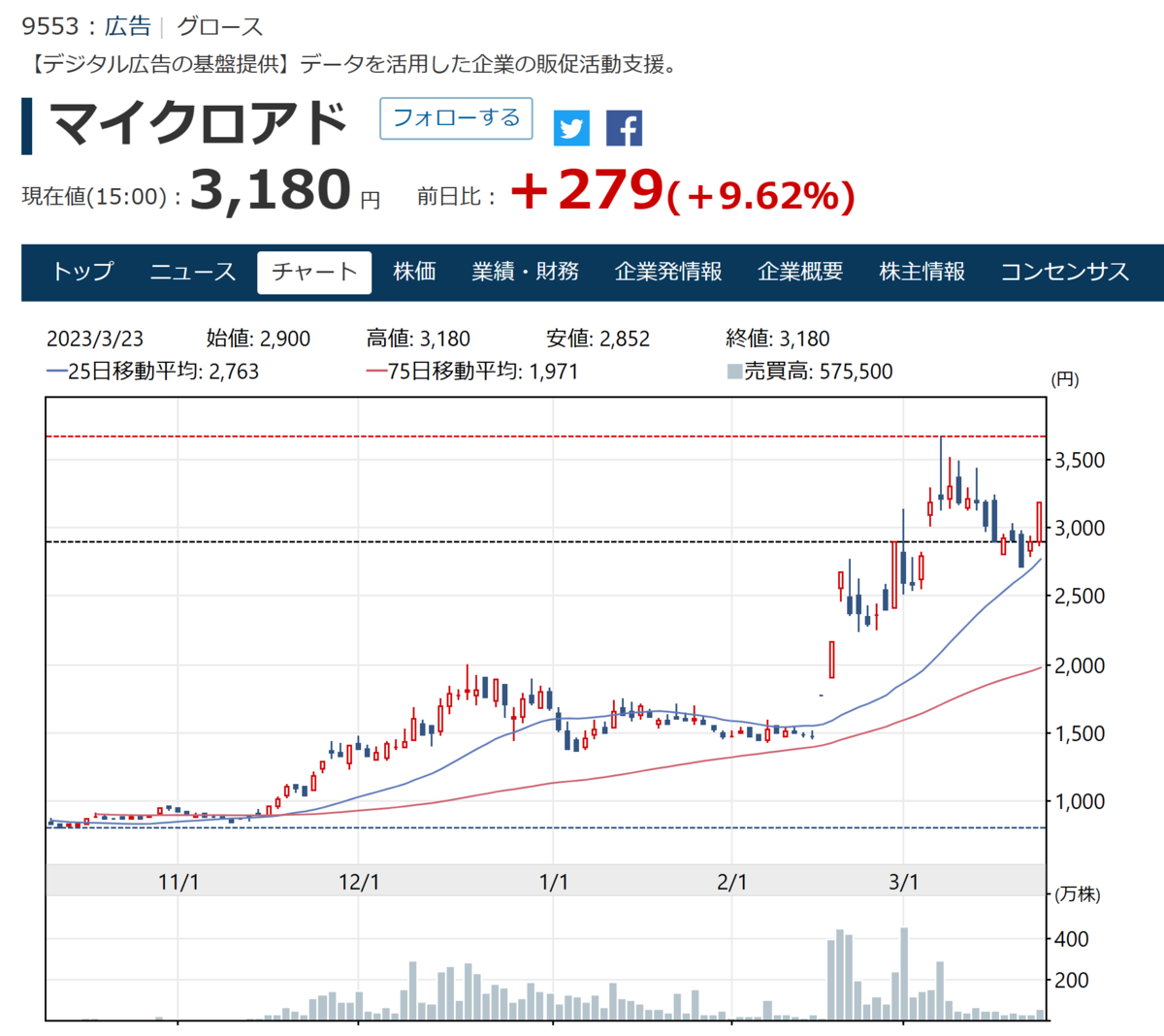
Task: Click the current price 3,180
Action: click(x=271, y=189)
